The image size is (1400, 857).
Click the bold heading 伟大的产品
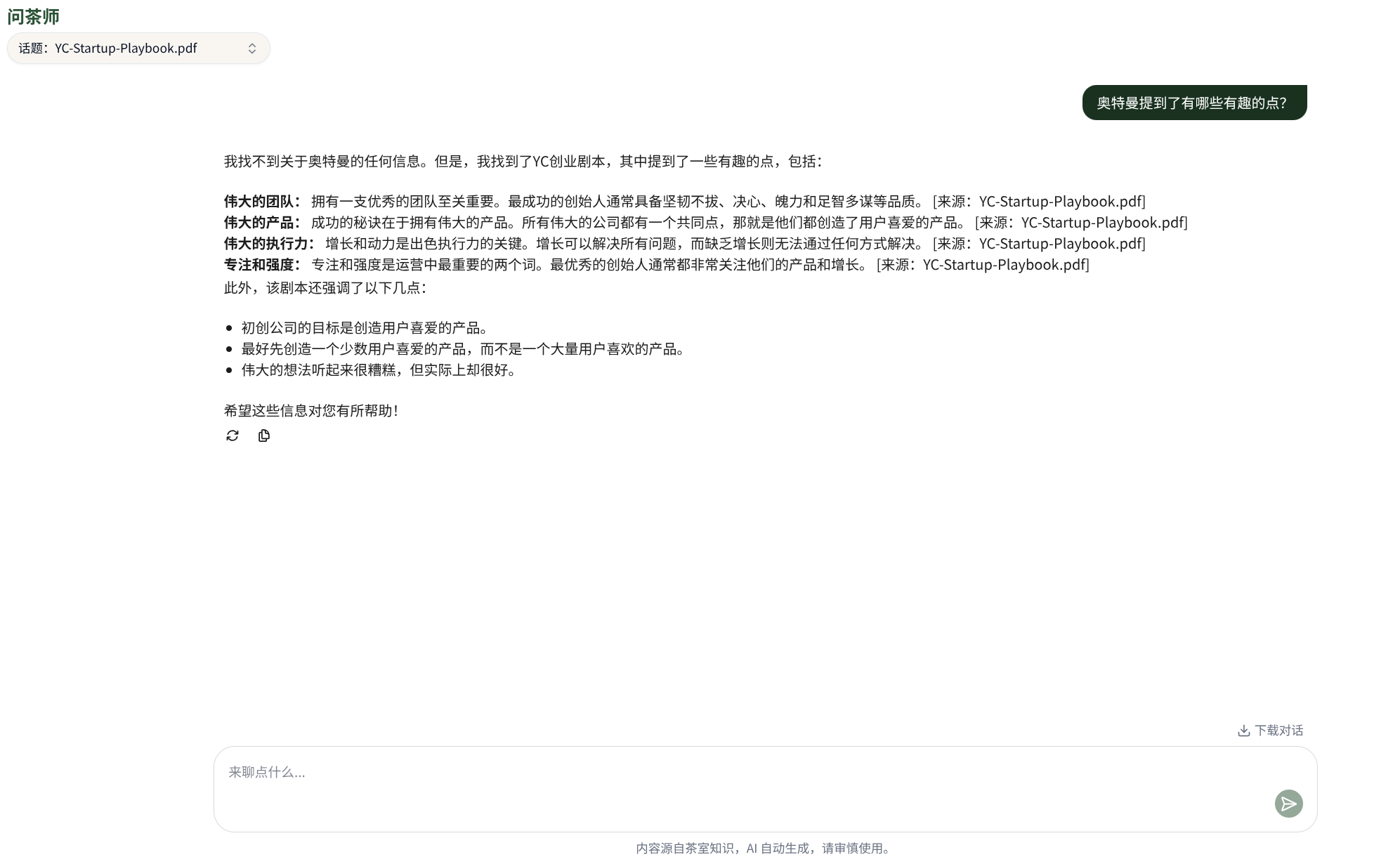(x=263, y=223)
